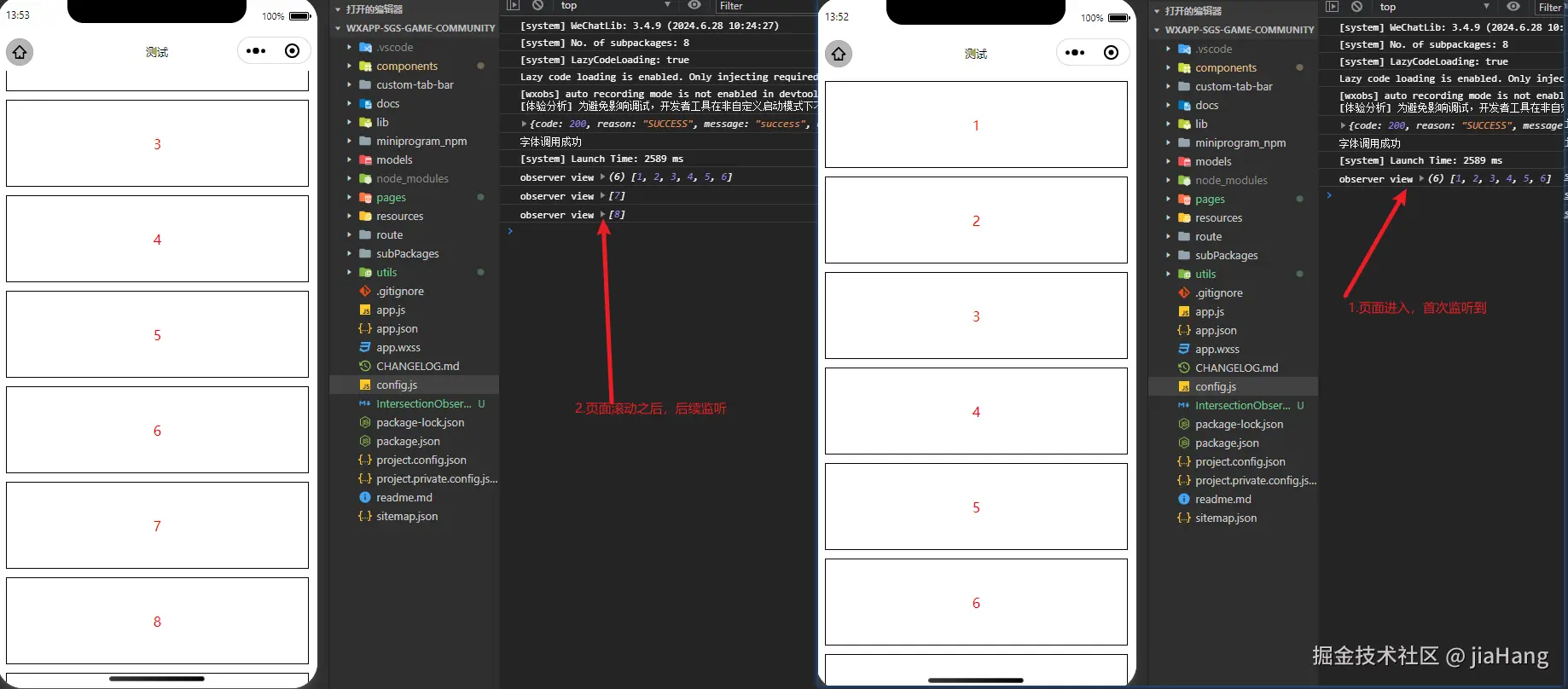Toggle live expression eye in right console
This screenshot has width=1568, height=689.
pos(1513,6)
